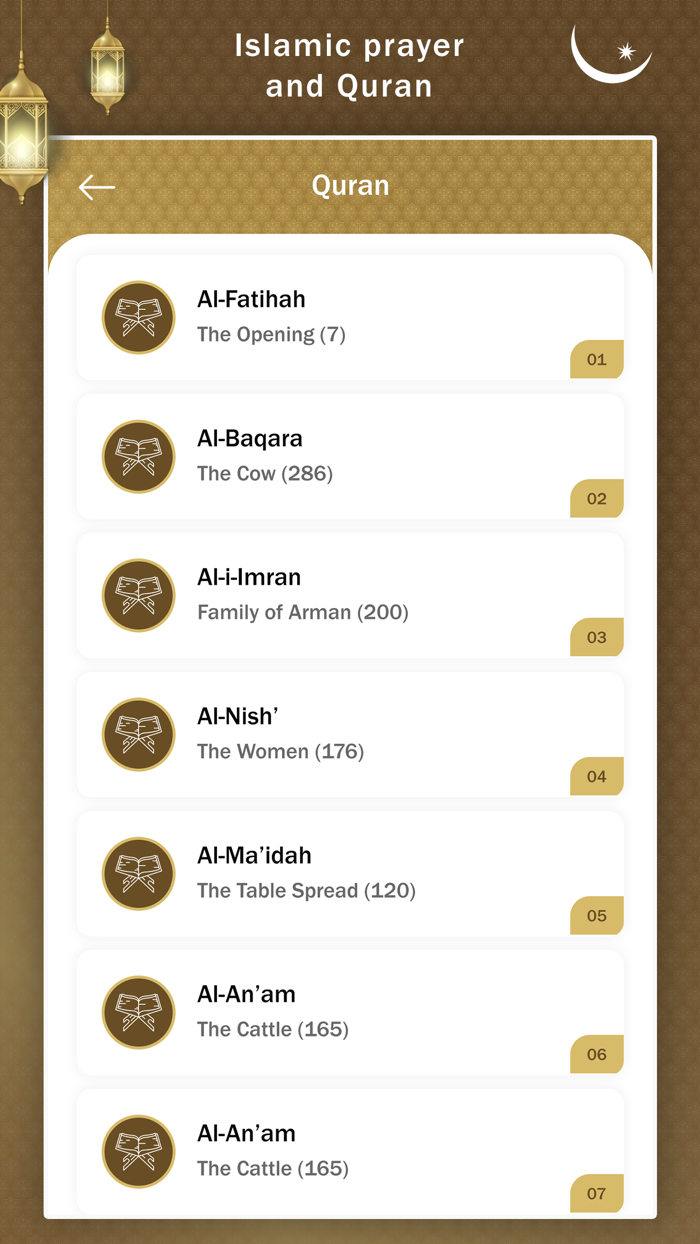
Task: Select the Quran title in the header bar
Action: (350, 185)
